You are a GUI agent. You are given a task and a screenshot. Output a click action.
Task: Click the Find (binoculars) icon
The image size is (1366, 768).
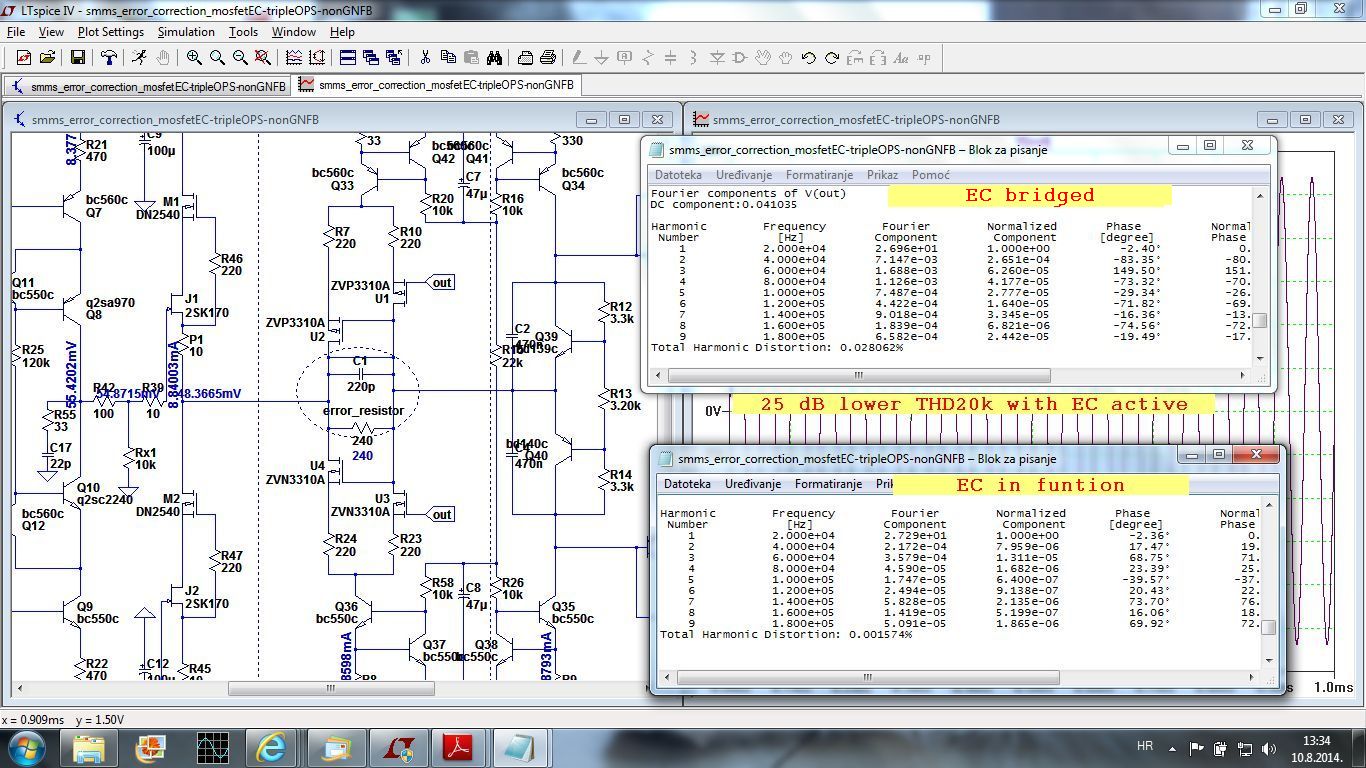(495, 58)
